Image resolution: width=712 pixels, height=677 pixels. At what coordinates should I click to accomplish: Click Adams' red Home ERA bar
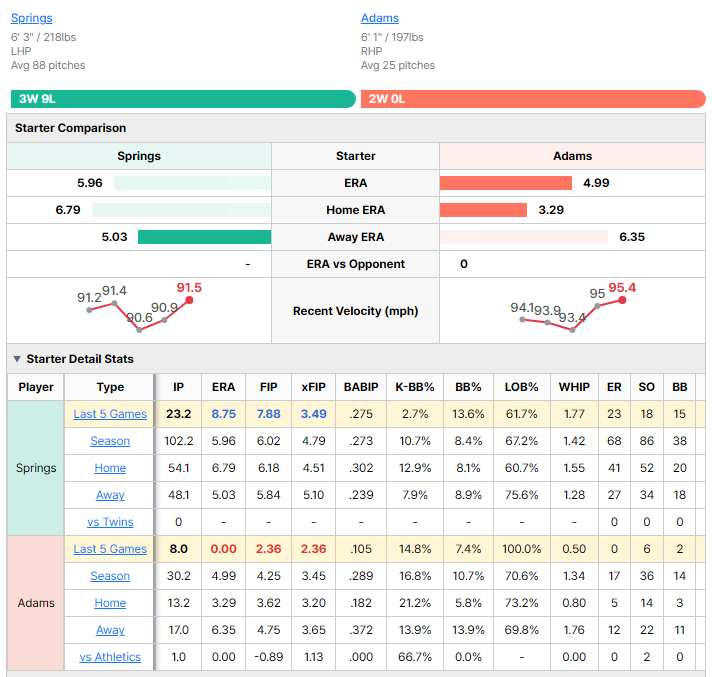tap(483, 210)
